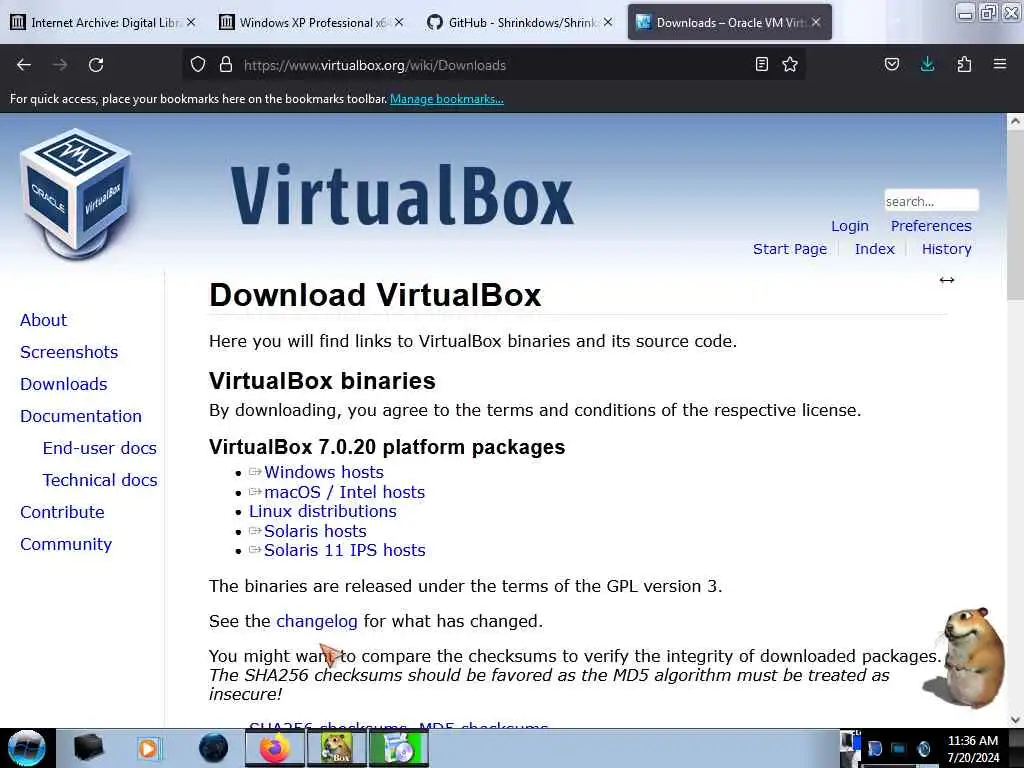Viewport: 1024px width, 768px height.
Task: Open the dark globe taskbar icon
Action: pos(214,748)
